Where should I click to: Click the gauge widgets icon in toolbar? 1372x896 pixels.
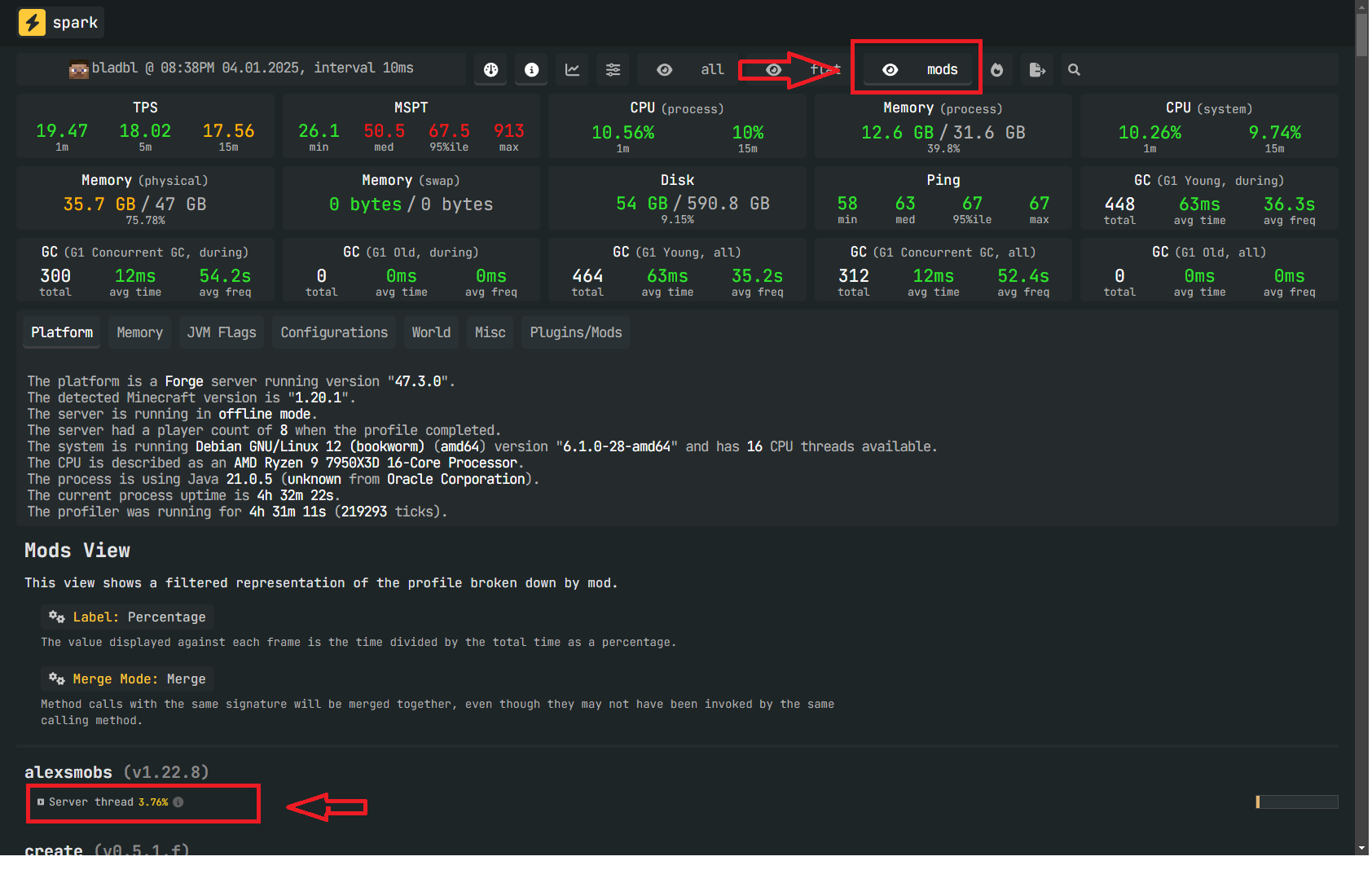point(490,70)
